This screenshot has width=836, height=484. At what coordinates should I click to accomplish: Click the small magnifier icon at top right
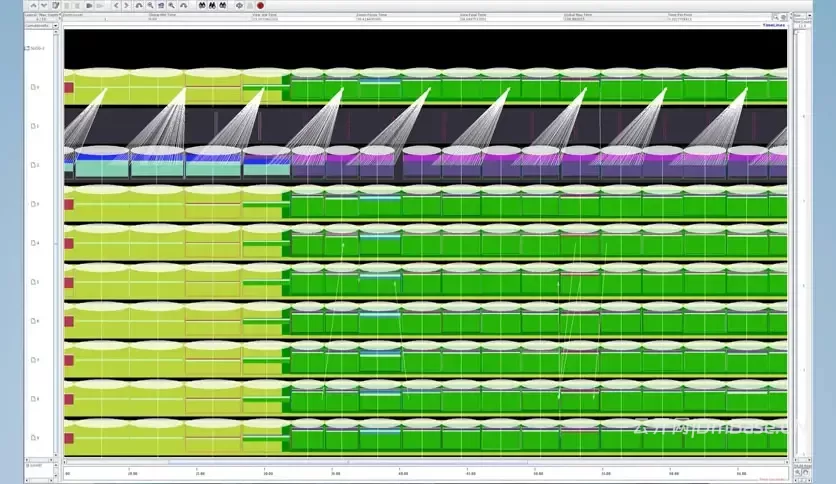tap(775, 18)
